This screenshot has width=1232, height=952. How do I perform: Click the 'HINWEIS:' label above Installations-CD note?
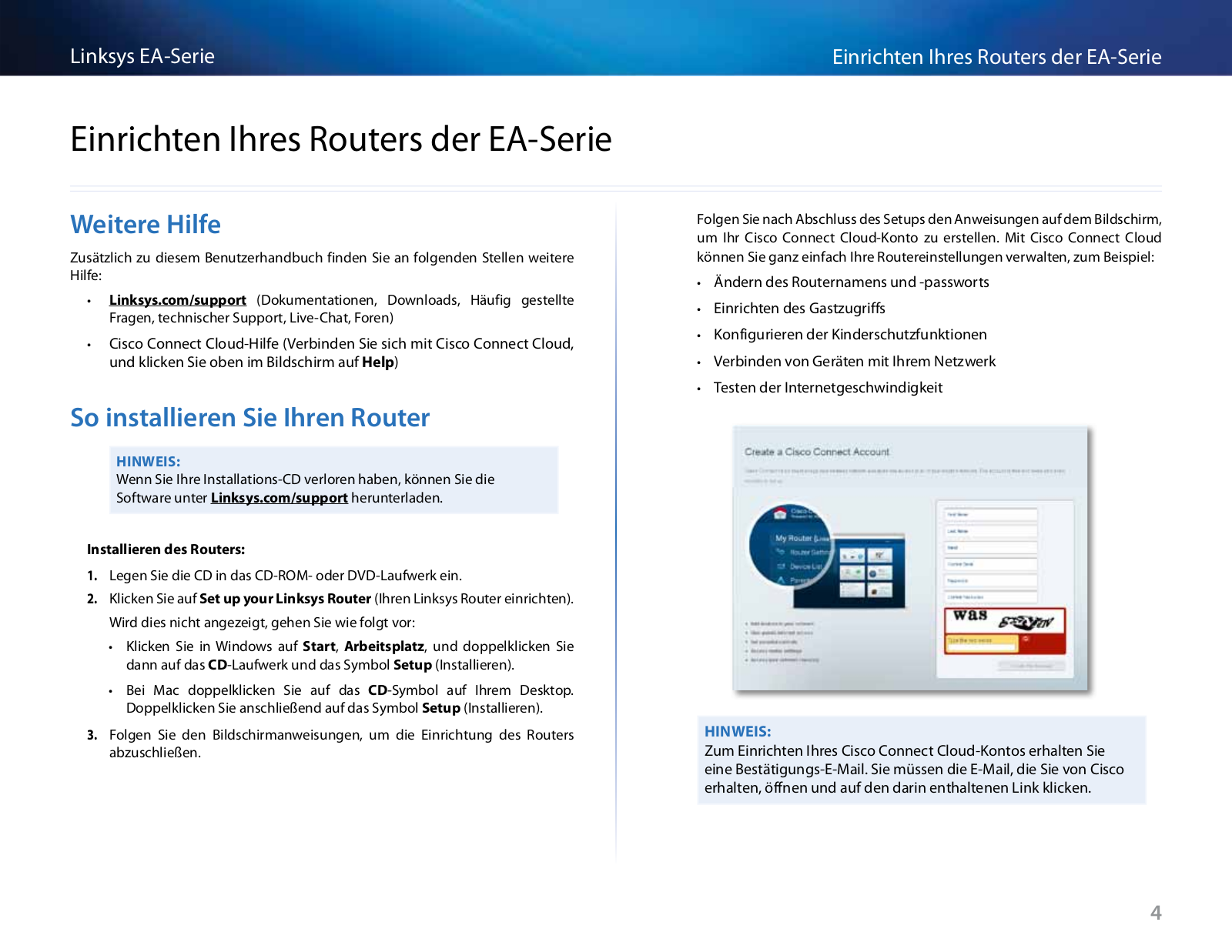[x=149, y=462]
